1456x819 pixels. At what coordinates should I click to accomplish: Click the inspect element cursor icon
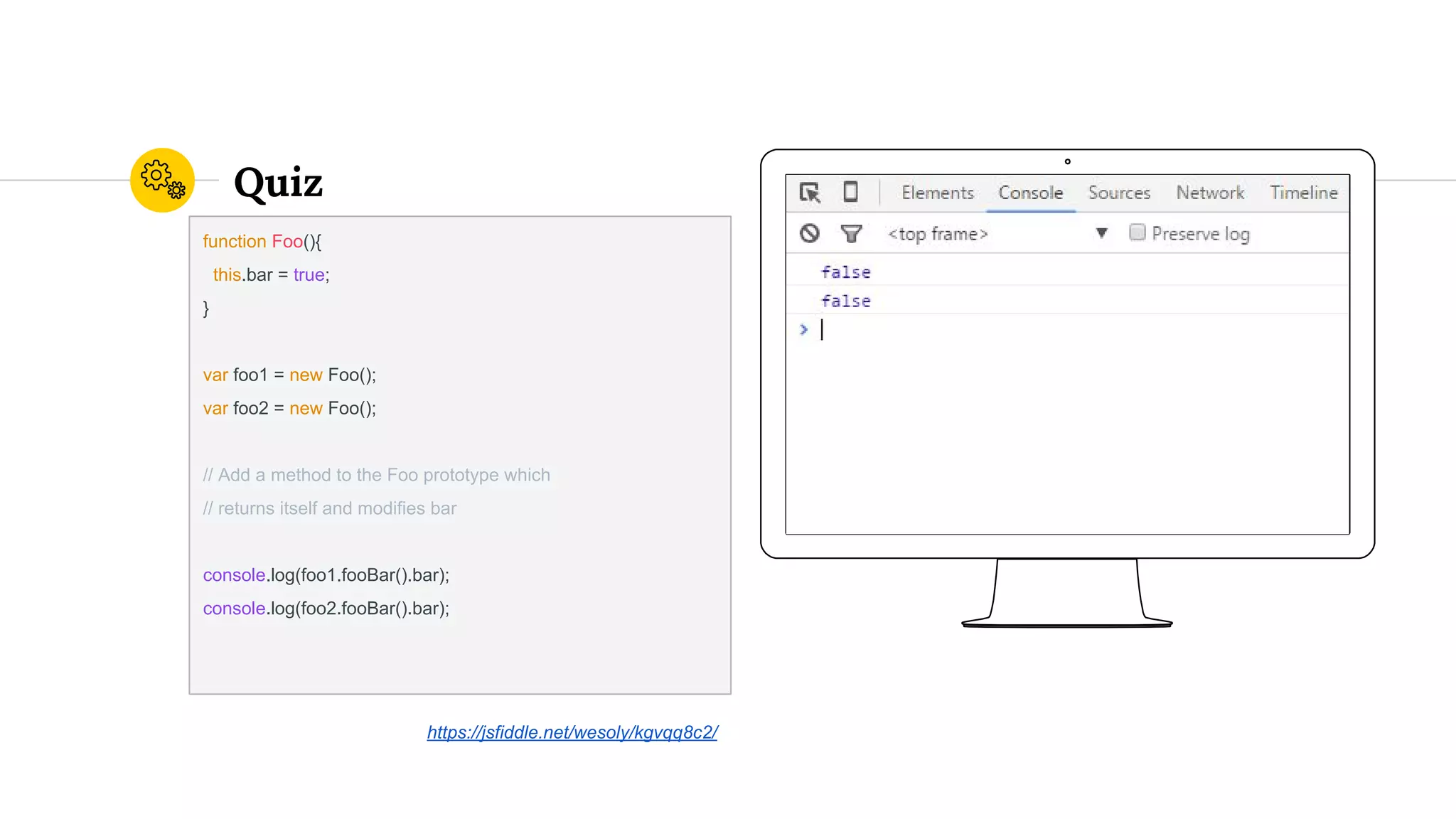810,193
